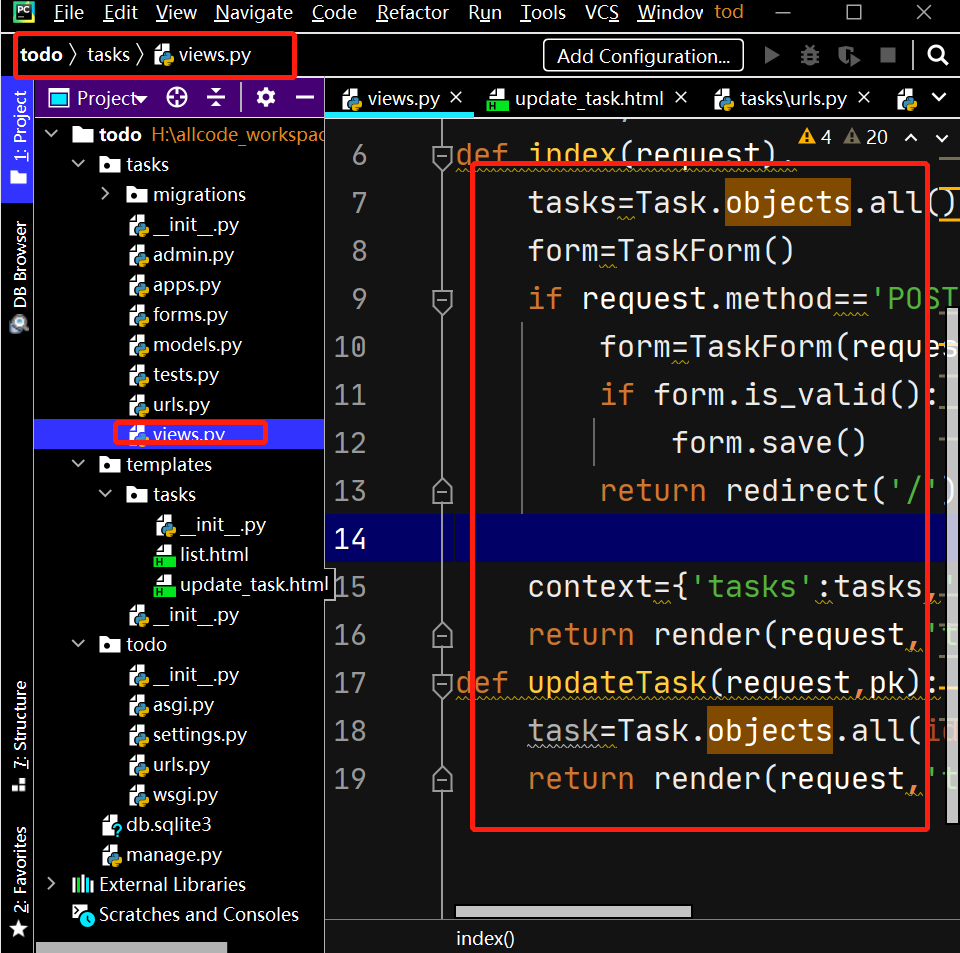Select db.sqlite3 file in tree
The image size is (960, 953).
[156, 824]
